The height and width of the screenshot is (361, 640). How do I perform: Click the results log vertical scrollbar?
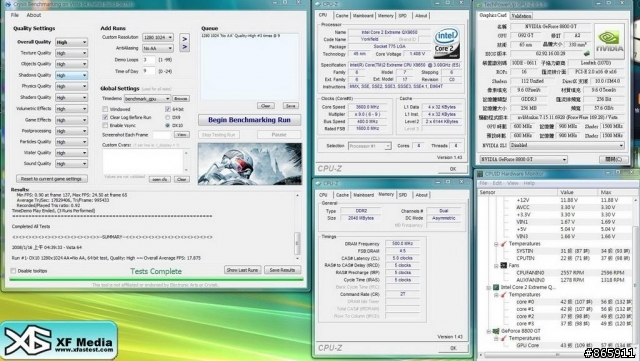(297, 227)
